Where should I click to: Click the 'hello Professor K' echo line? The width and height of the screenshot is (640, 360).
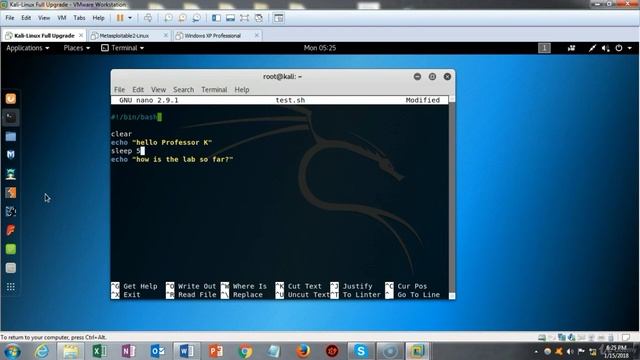(x=161, y=142)
